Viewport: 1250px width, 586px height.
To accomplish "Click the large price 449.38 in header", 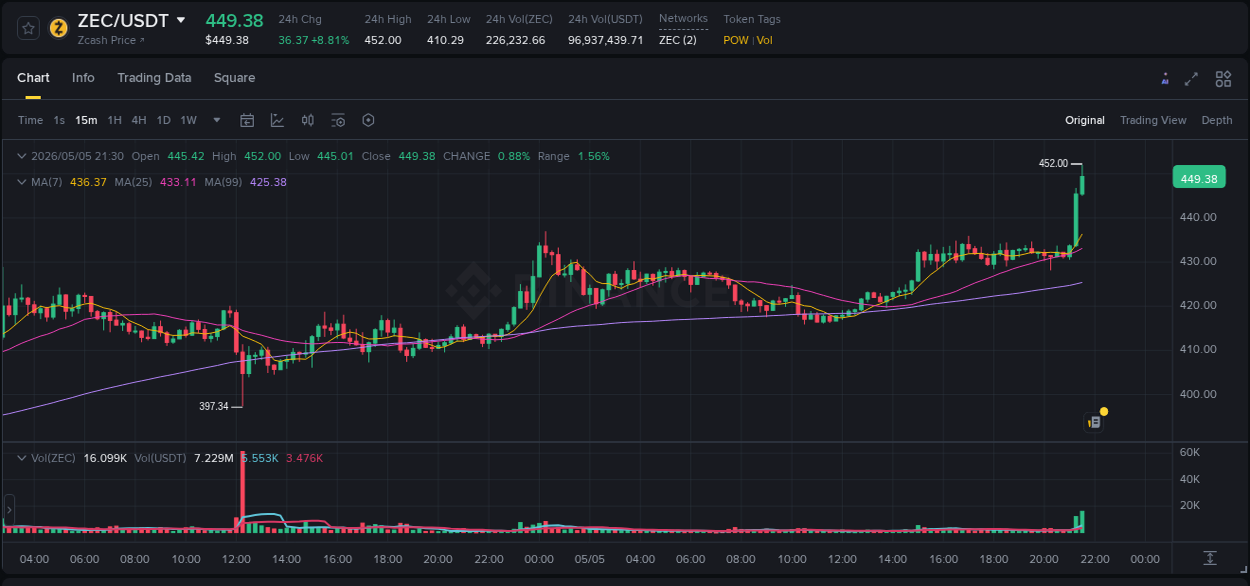I will point(234,20).
